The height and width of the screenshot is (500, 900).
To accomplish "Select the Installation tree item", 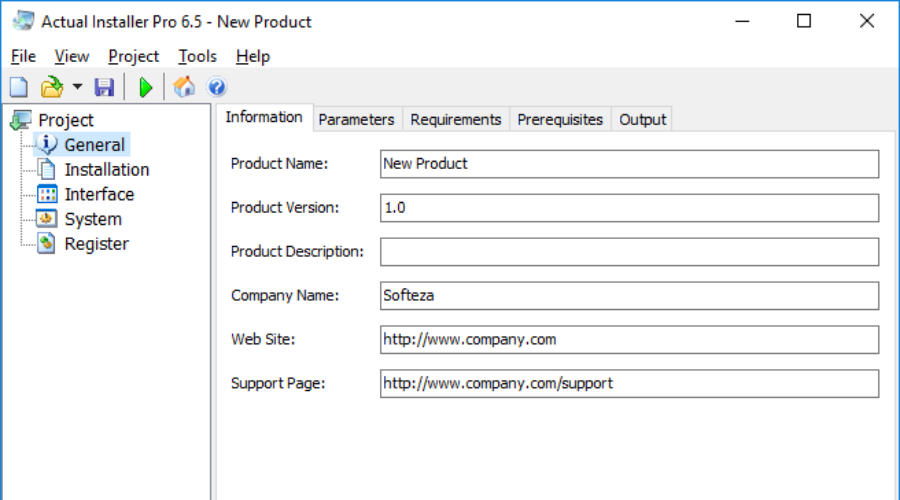I will (x=106, y=170).
